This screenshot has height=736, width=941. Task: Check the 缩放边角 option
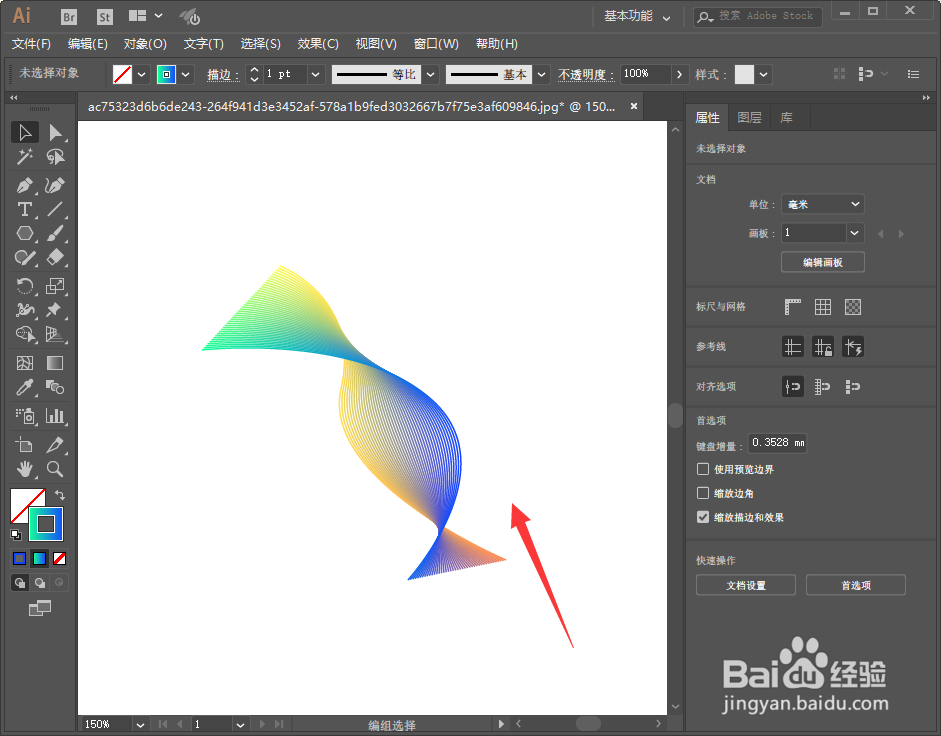pos(703,493)
